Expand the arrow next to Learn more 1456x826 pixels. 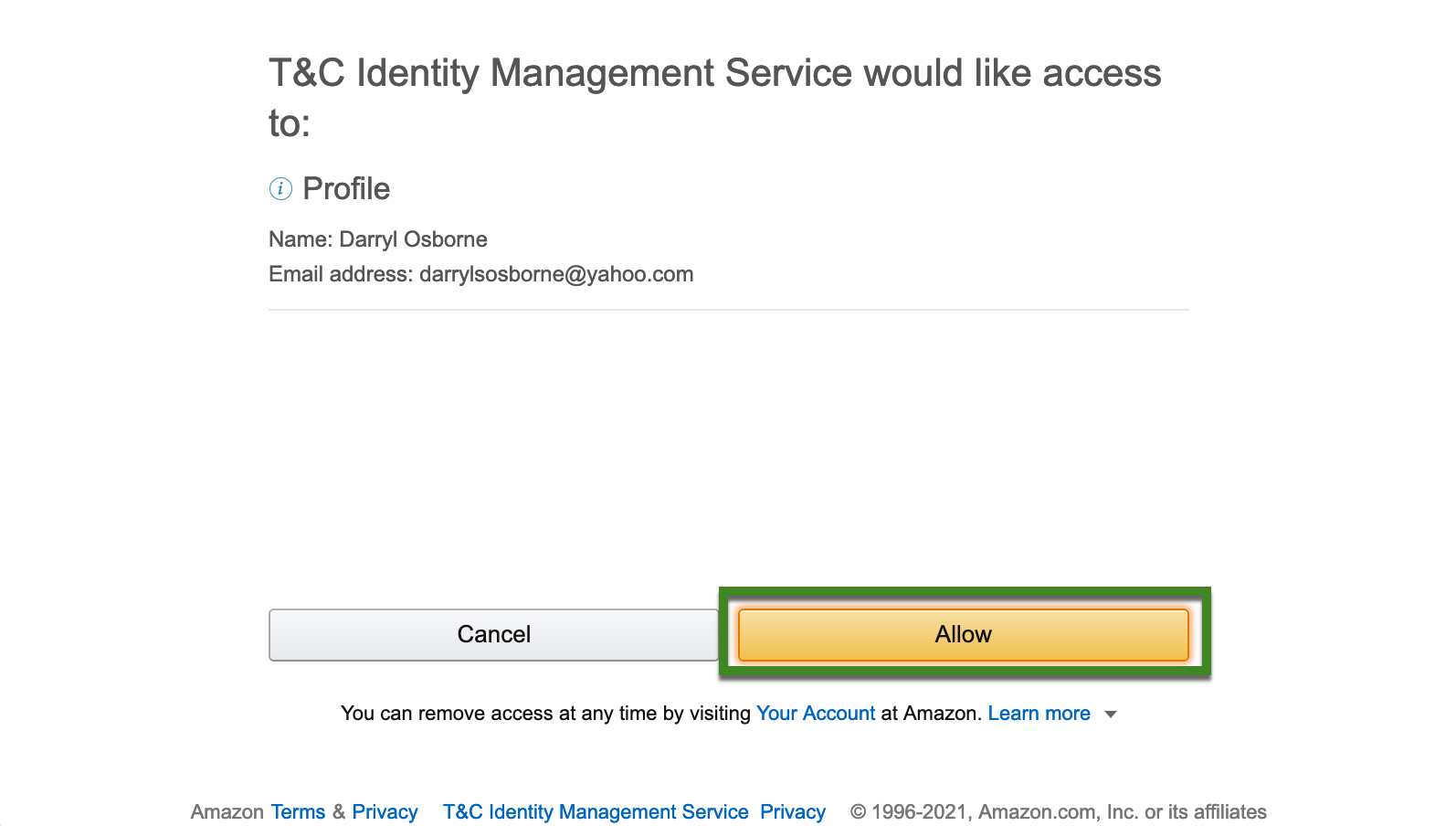coord(1111,715)
